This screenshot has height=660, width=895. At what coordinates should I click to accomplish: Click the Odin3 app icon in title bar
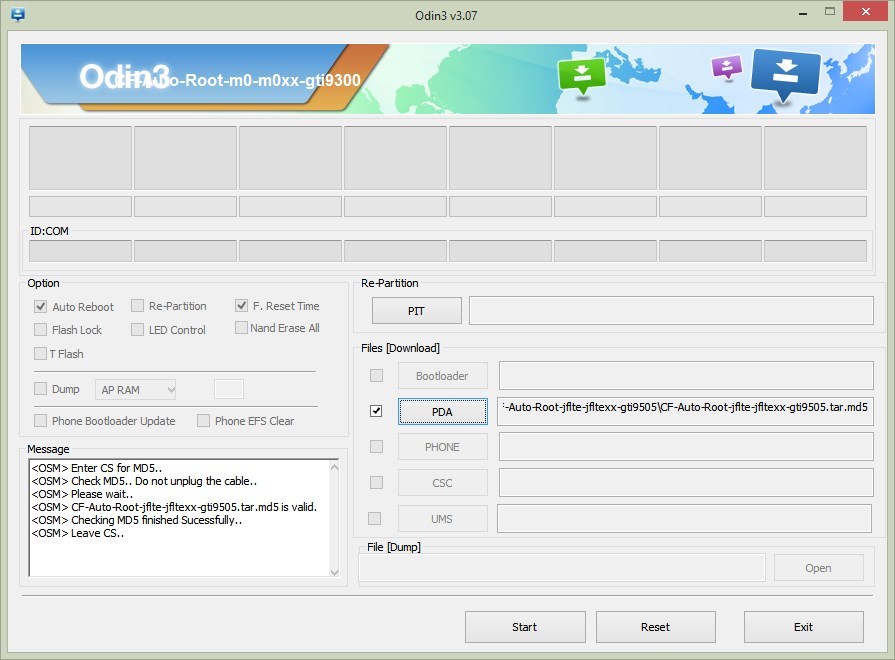18,14
